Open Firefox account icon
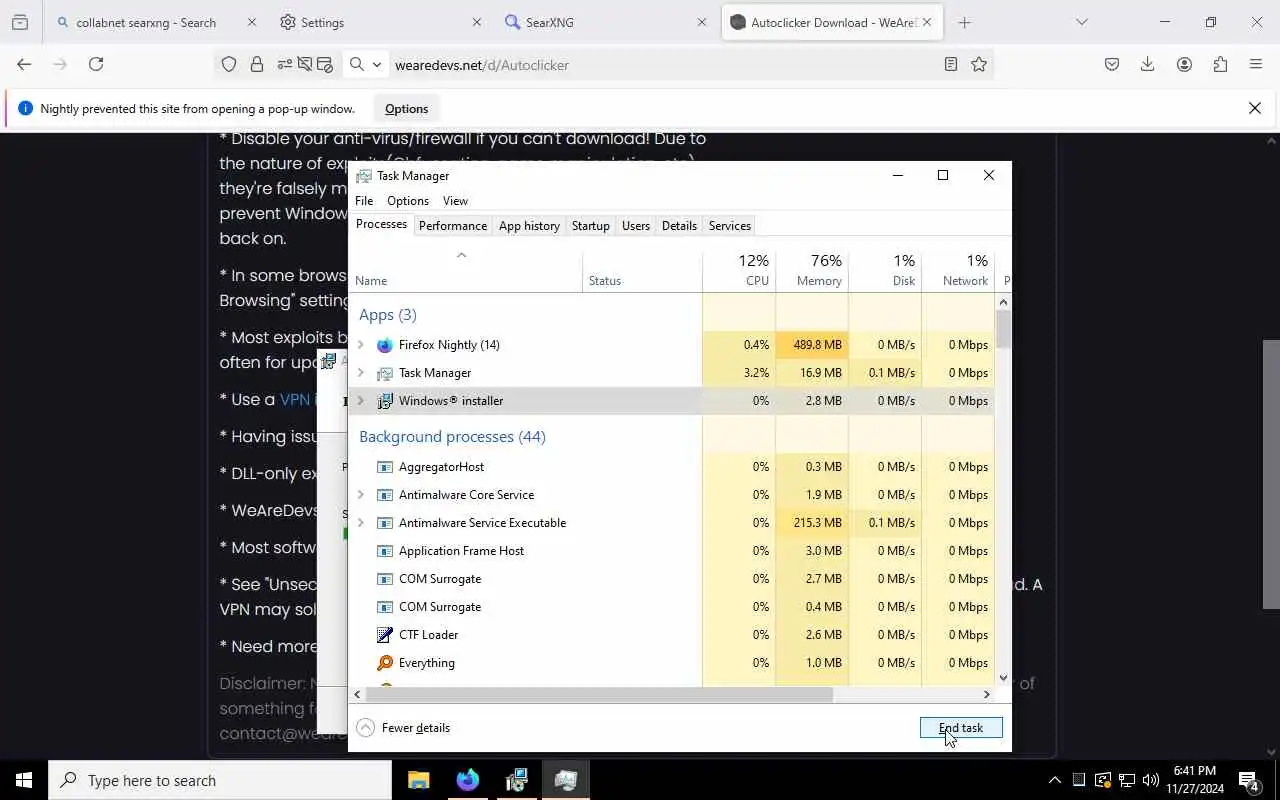1280x800 pixels. pos(1184,64)
